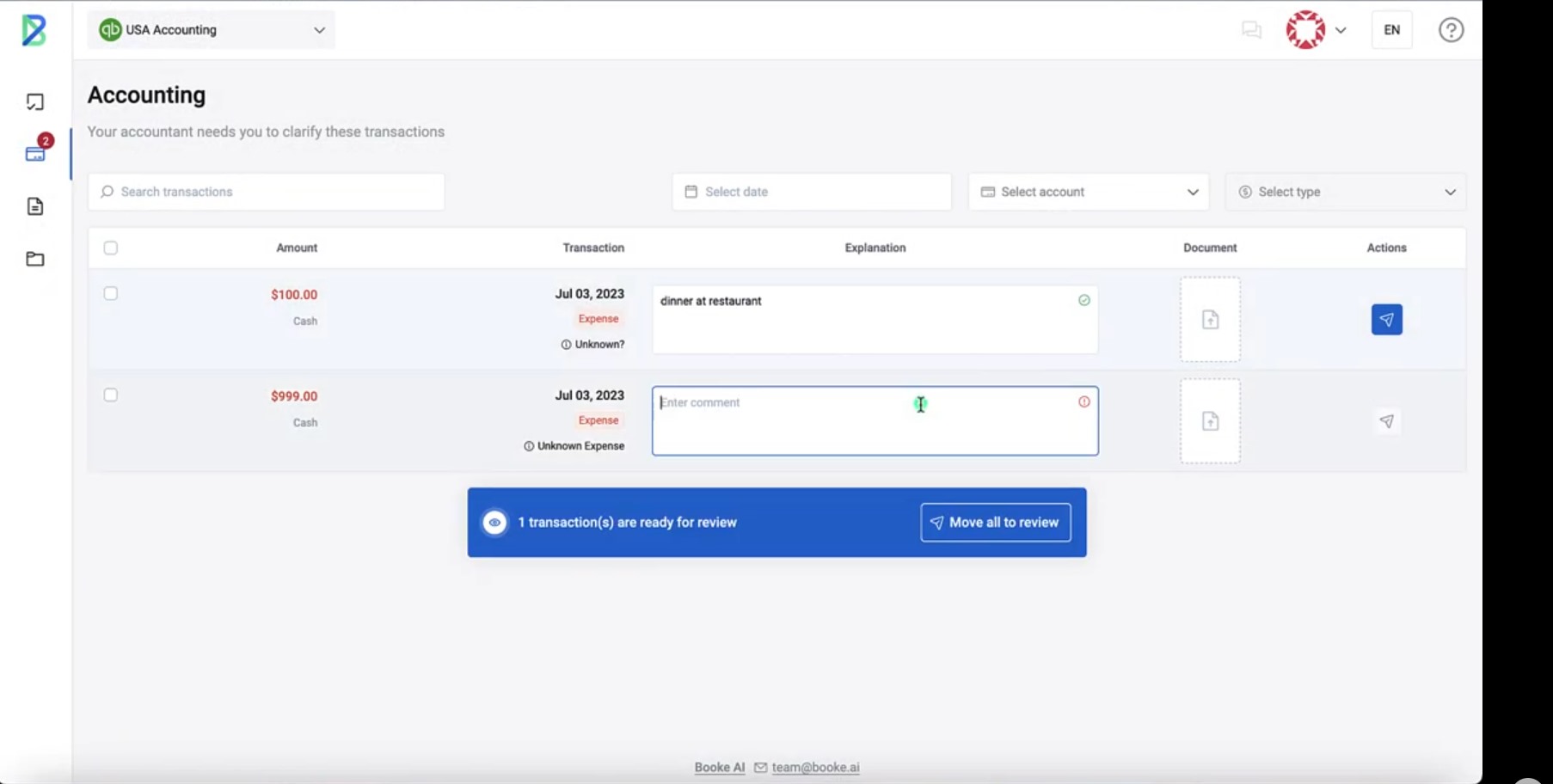Screen dimensions: 1553x784
Task: Click Cash label under $100.00
Action: coord(305,322)
